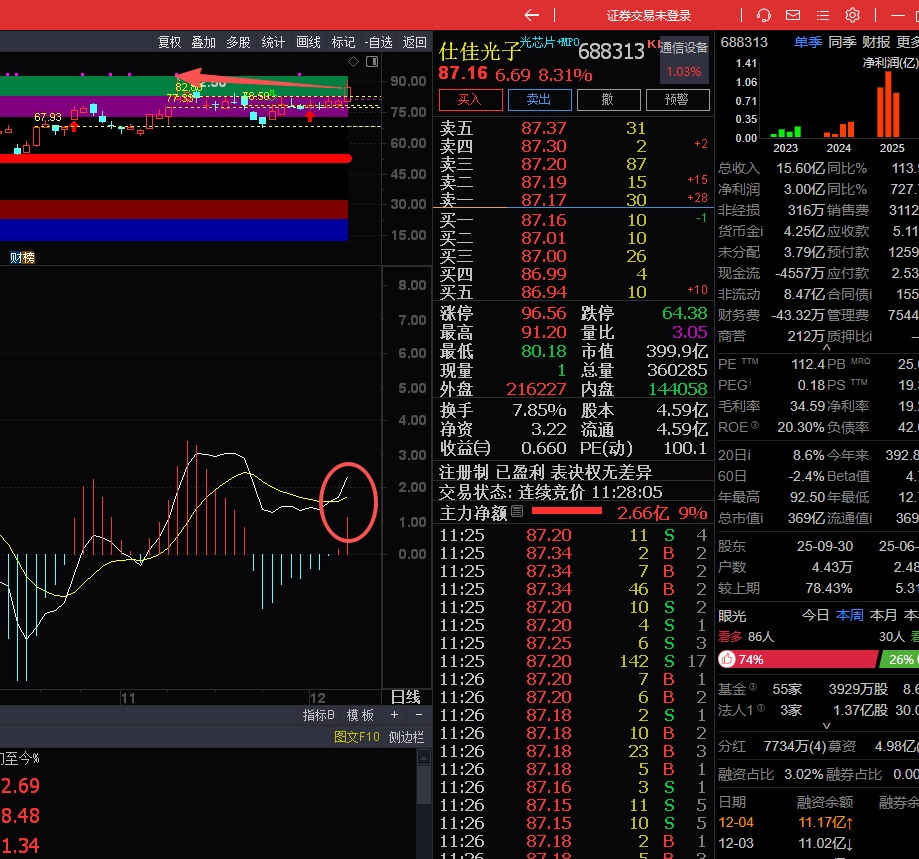The width and height of the screenshot is (919, 859).
Task: Open the 模板 template selector
Action: [360, 715]
